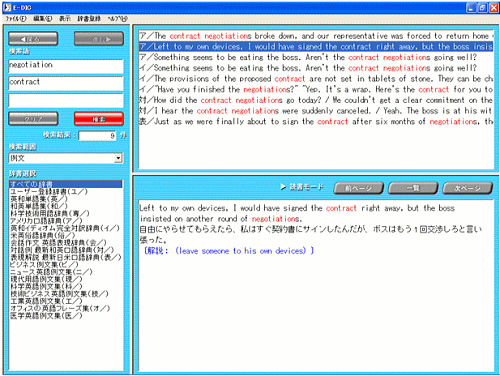Select すべての辞書 in the dictionary list

point(66,184)
